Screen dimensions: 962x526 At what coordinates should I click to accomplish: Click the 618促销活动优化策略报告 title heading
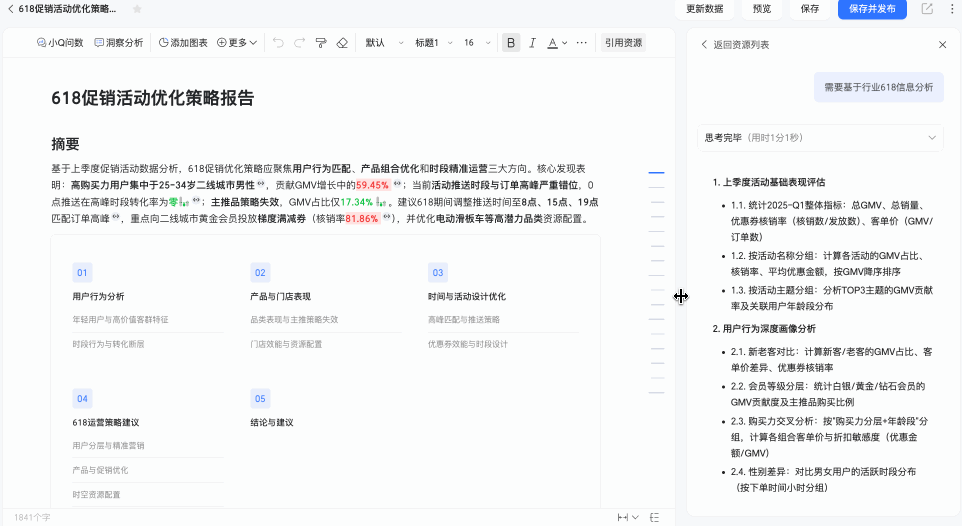click(153, 98)
